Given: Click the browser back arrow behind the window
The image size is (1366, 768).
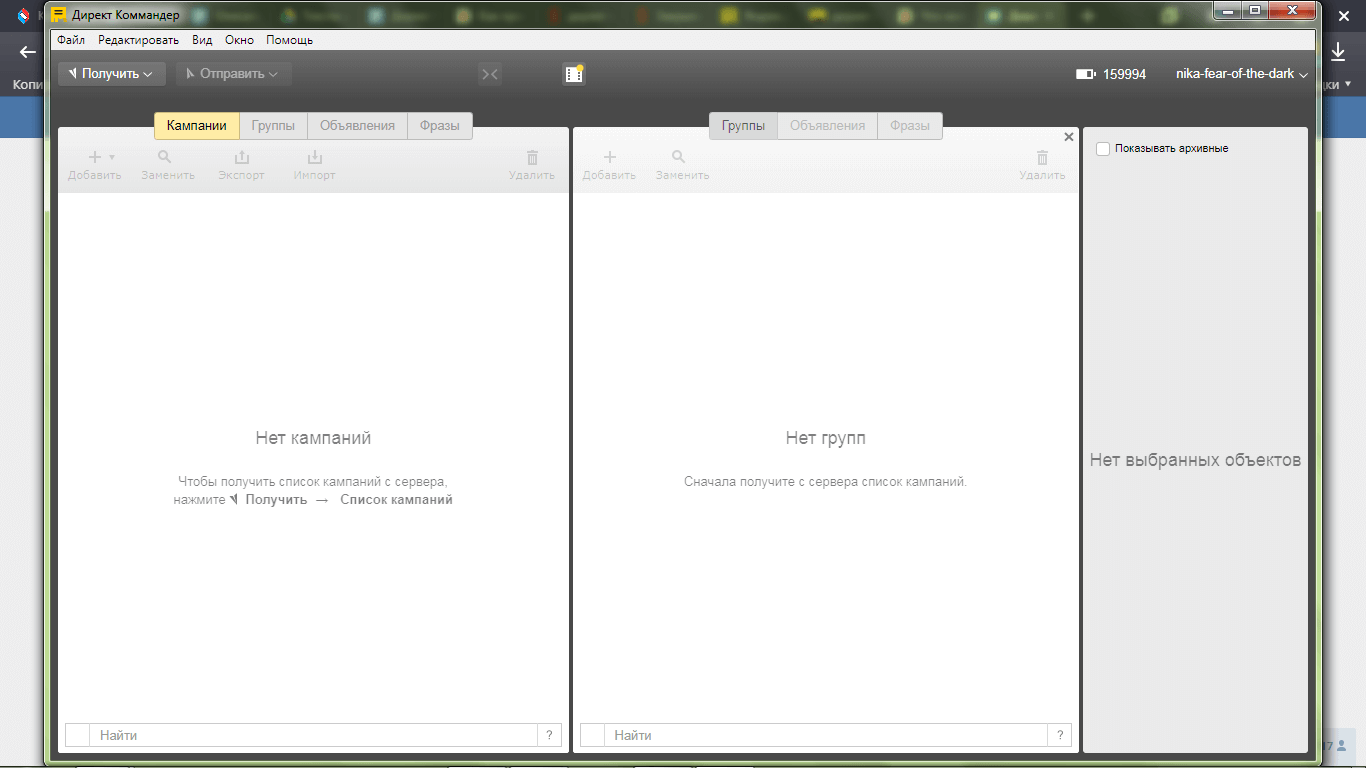Looking at the screenshot, I should click(x=27, y=52).
